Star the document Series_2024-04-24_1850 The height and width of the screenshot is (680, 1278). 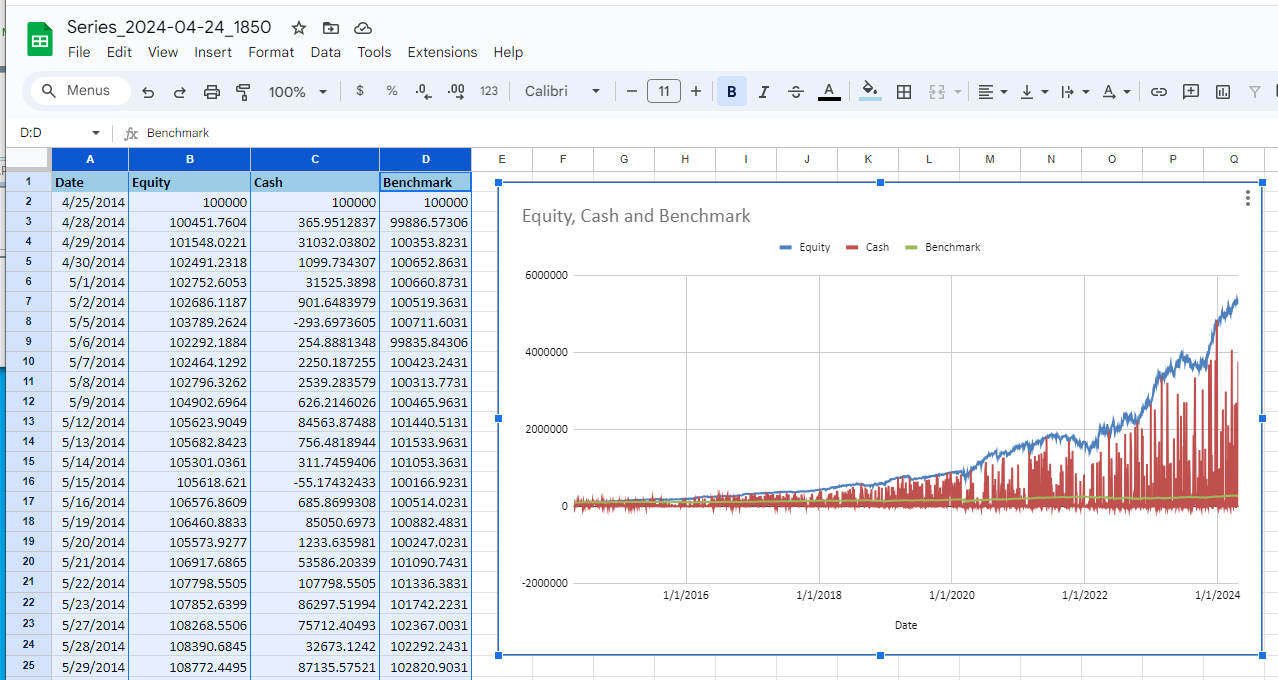[298, 28]
